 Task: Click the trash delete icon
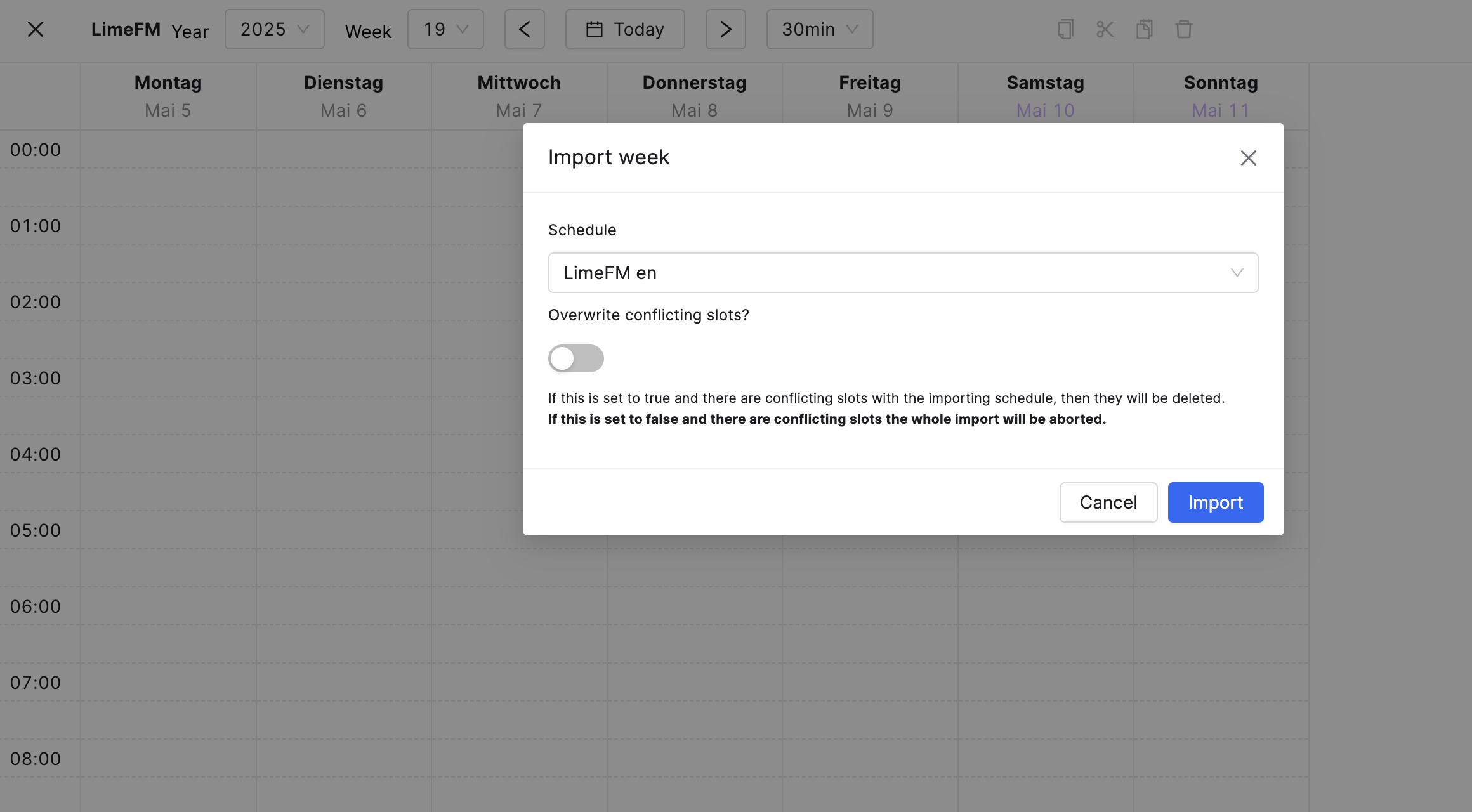[x=1184, y=29]
